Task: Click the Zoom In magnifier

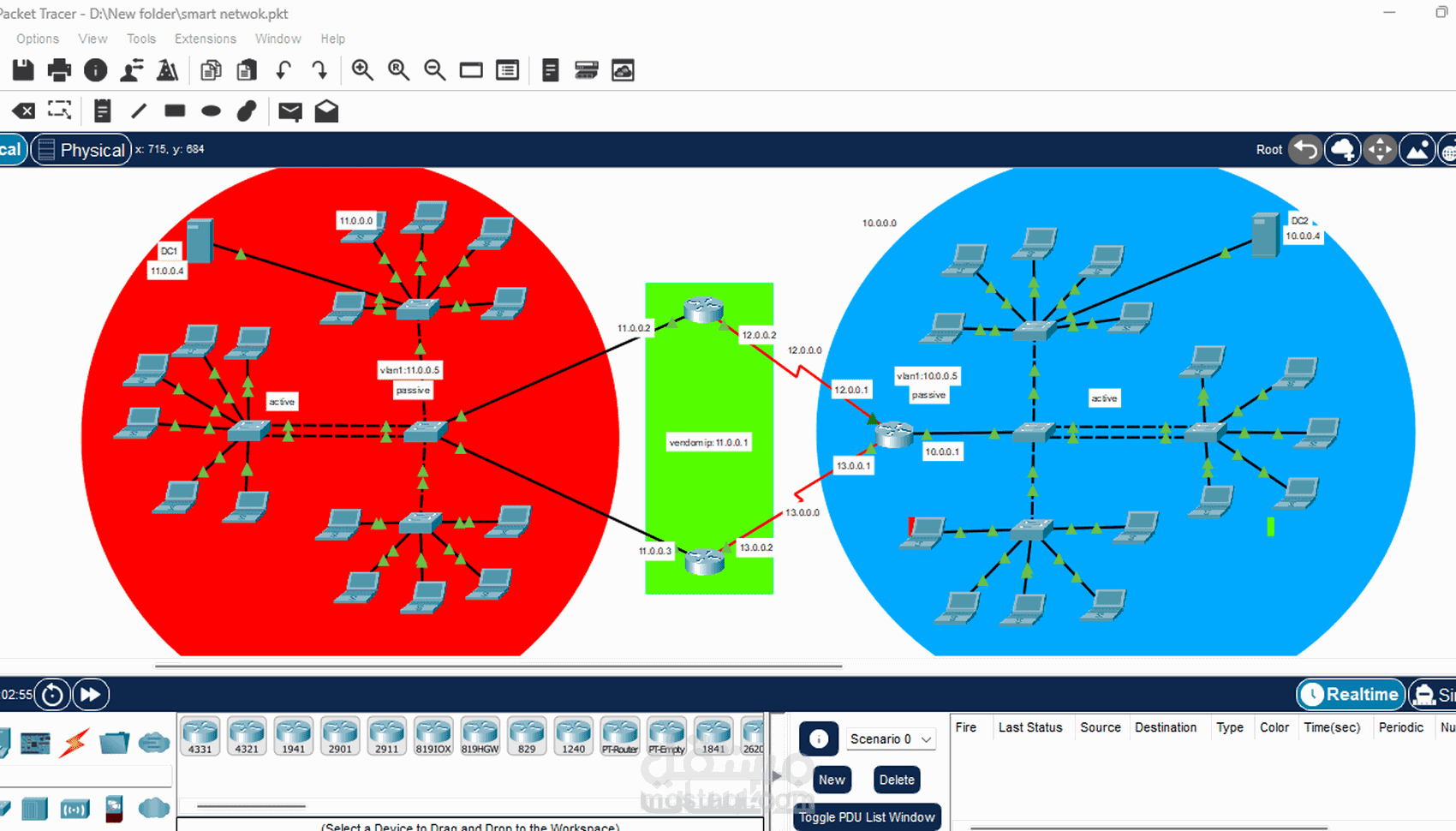Action: (x=362, y=70)
